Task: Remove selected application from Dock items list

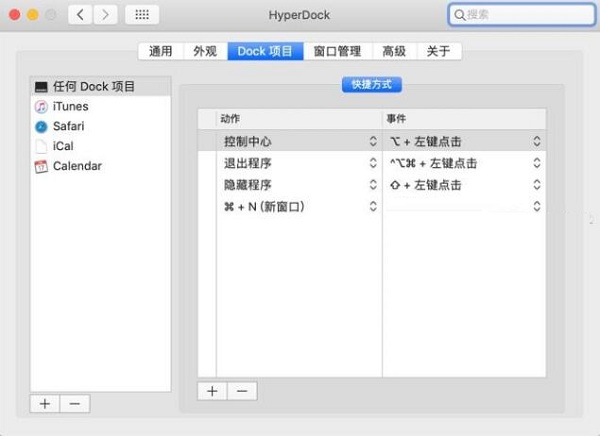Action: coord(75,403)
